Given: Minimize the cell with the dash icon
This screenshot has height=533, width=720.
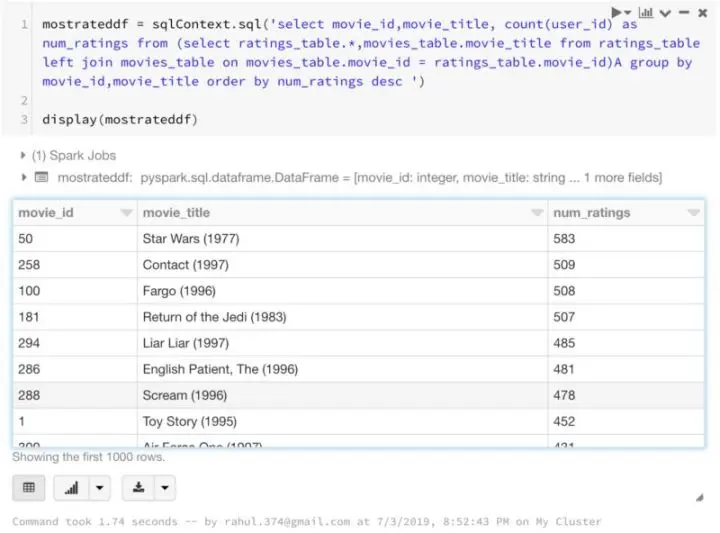Looking at the screenshot, I should (x=684, y=13).
